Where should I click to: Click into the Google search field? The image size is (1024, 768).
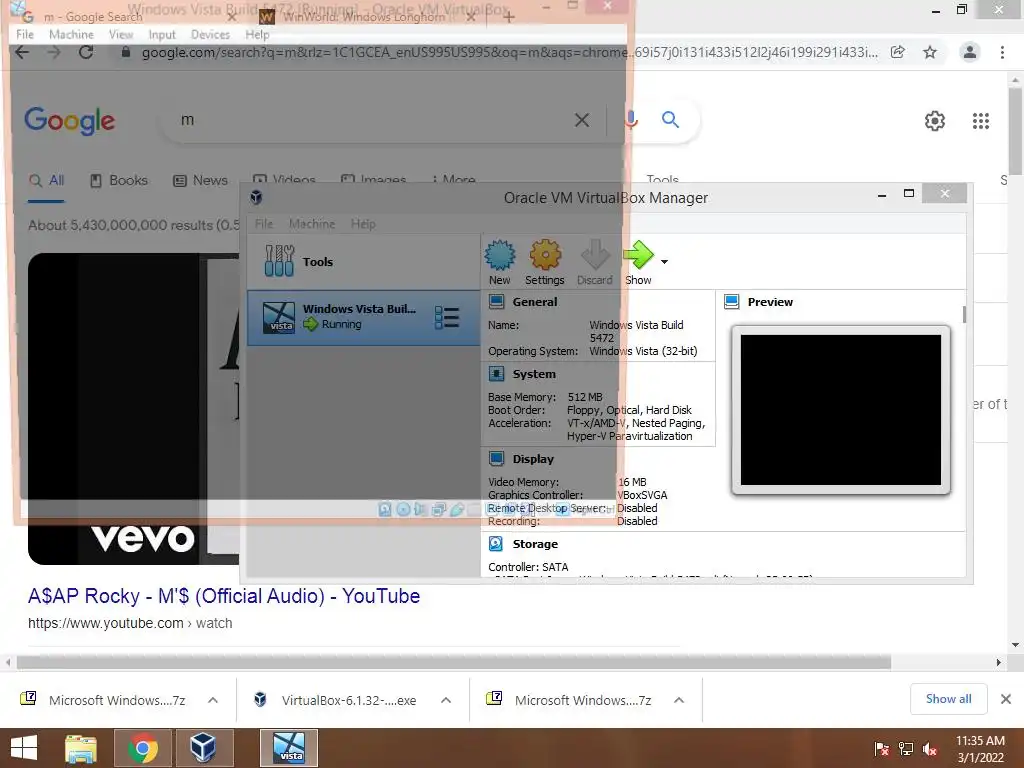tap(372, 120)
